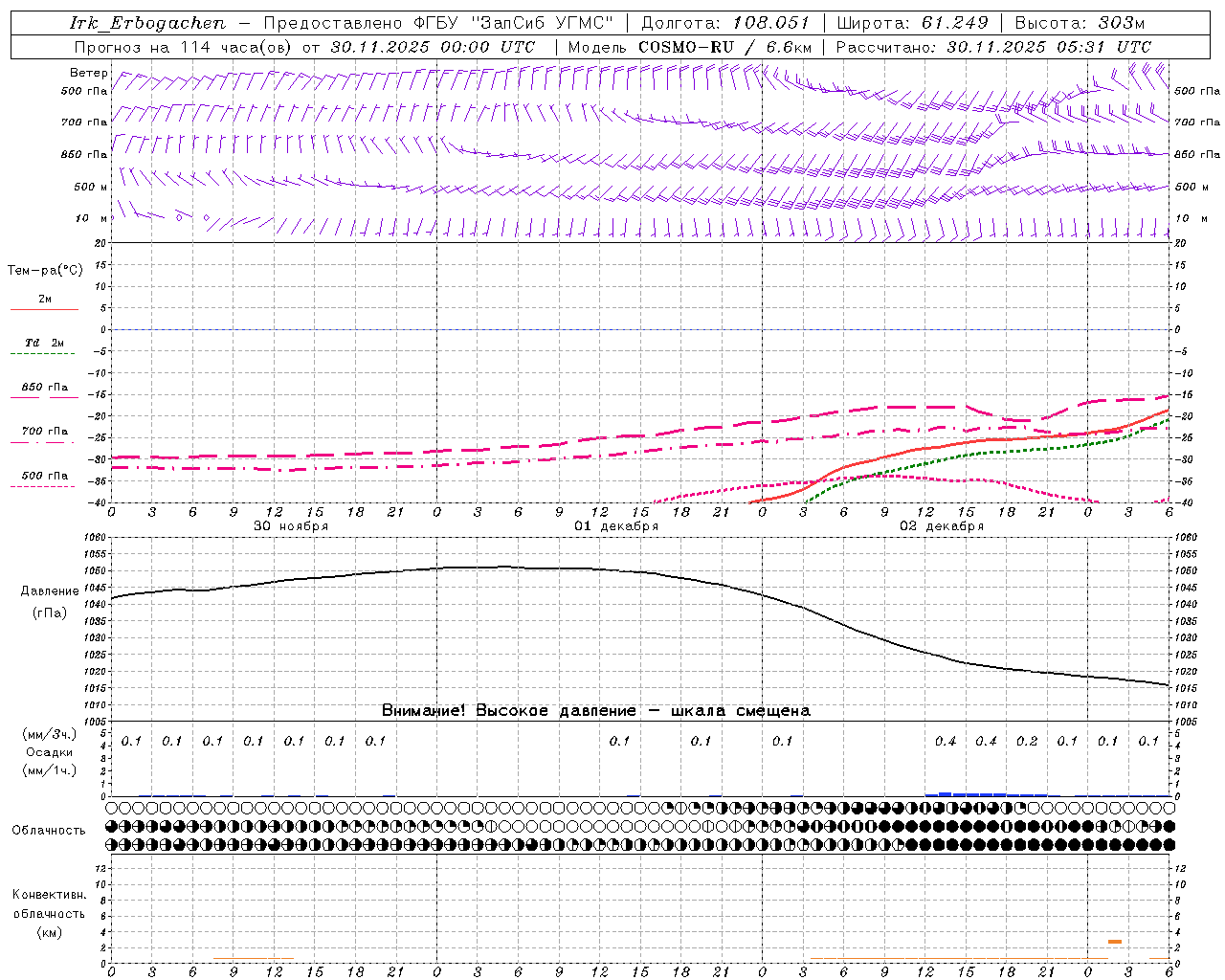Click the station name Irk_Erbogachen
This screenshot has width=1225, height=980.
coord(148,23)
